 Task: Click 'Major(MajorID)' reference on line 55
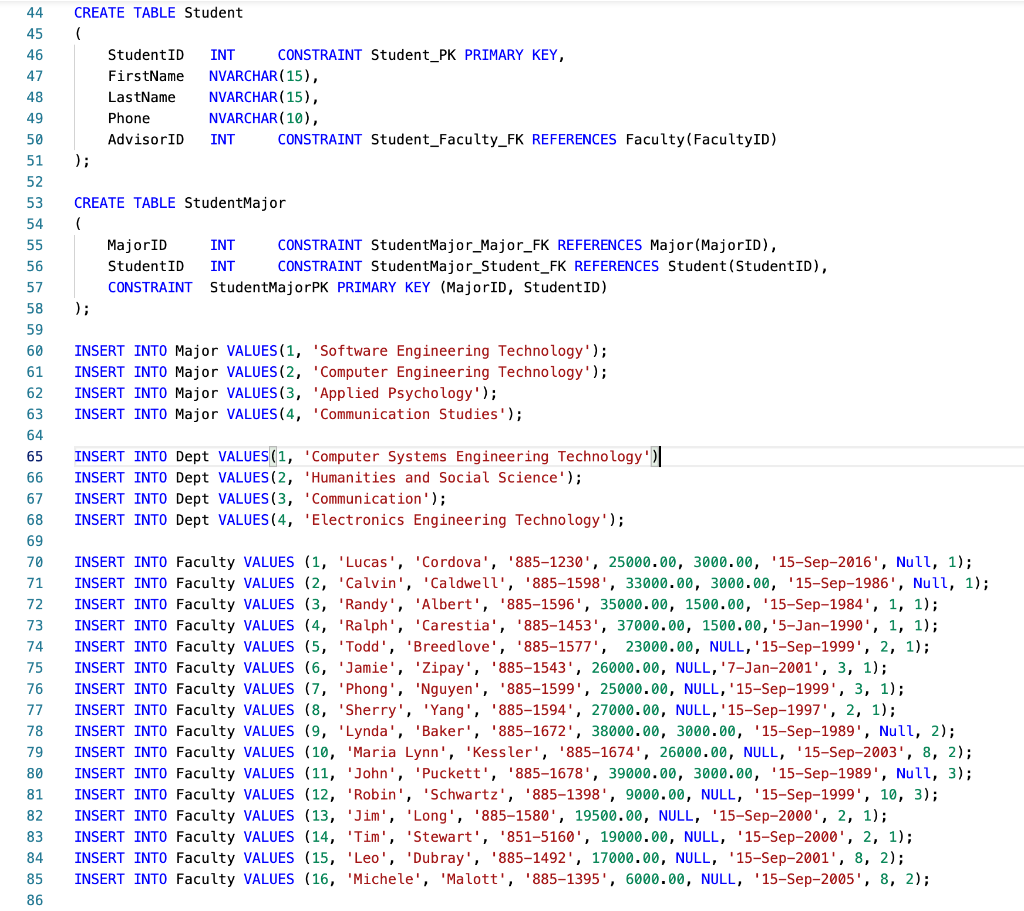click(710, 246)
